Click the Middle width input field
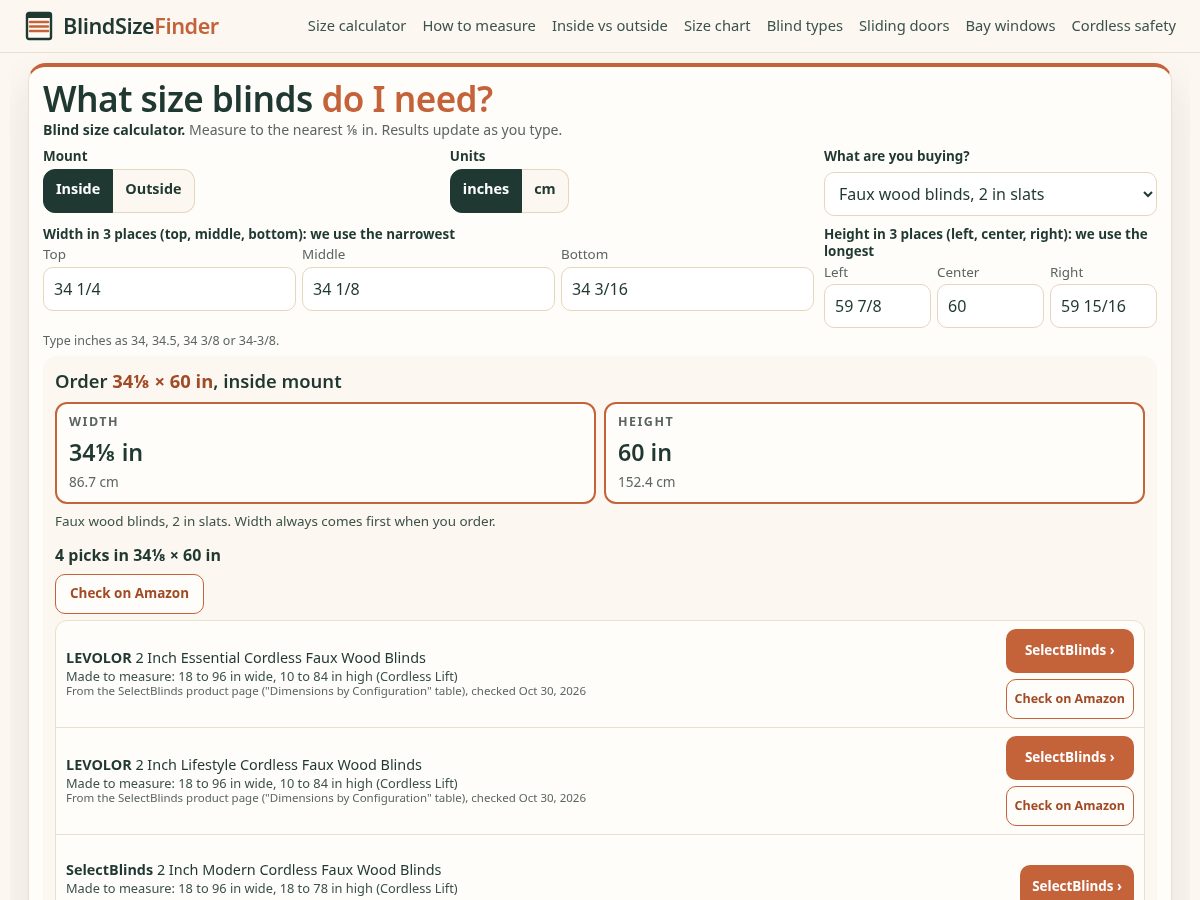This screenshot has height=900, width=1200. pyautogui.click(x=428, y=289)
